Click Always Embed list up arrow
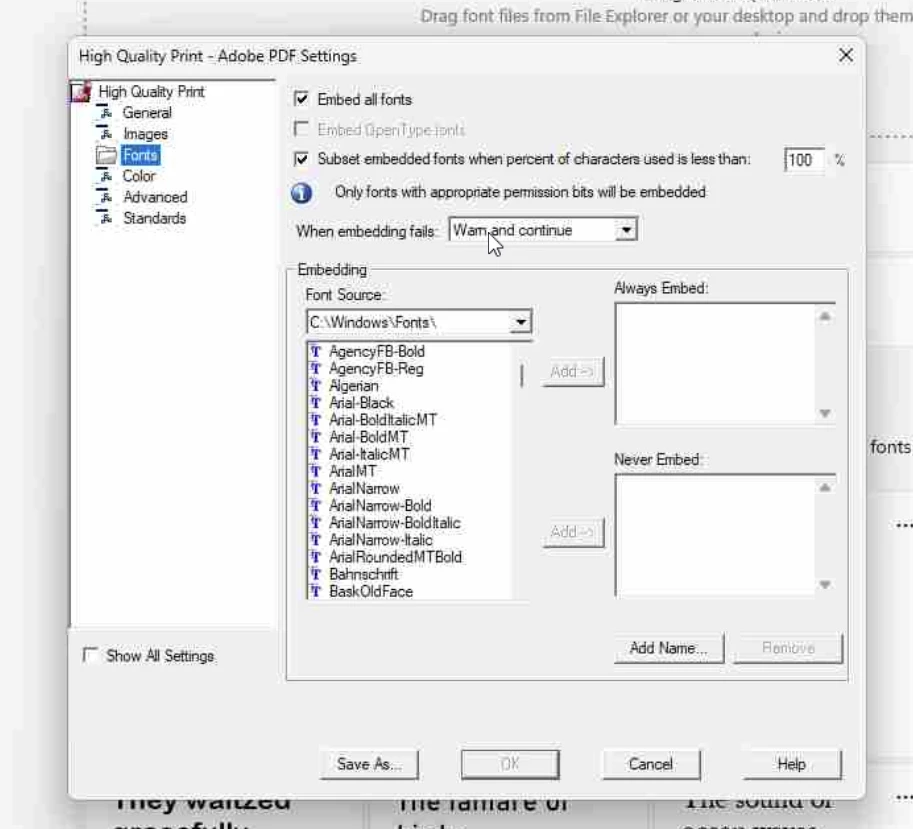 tap(825, 317)
